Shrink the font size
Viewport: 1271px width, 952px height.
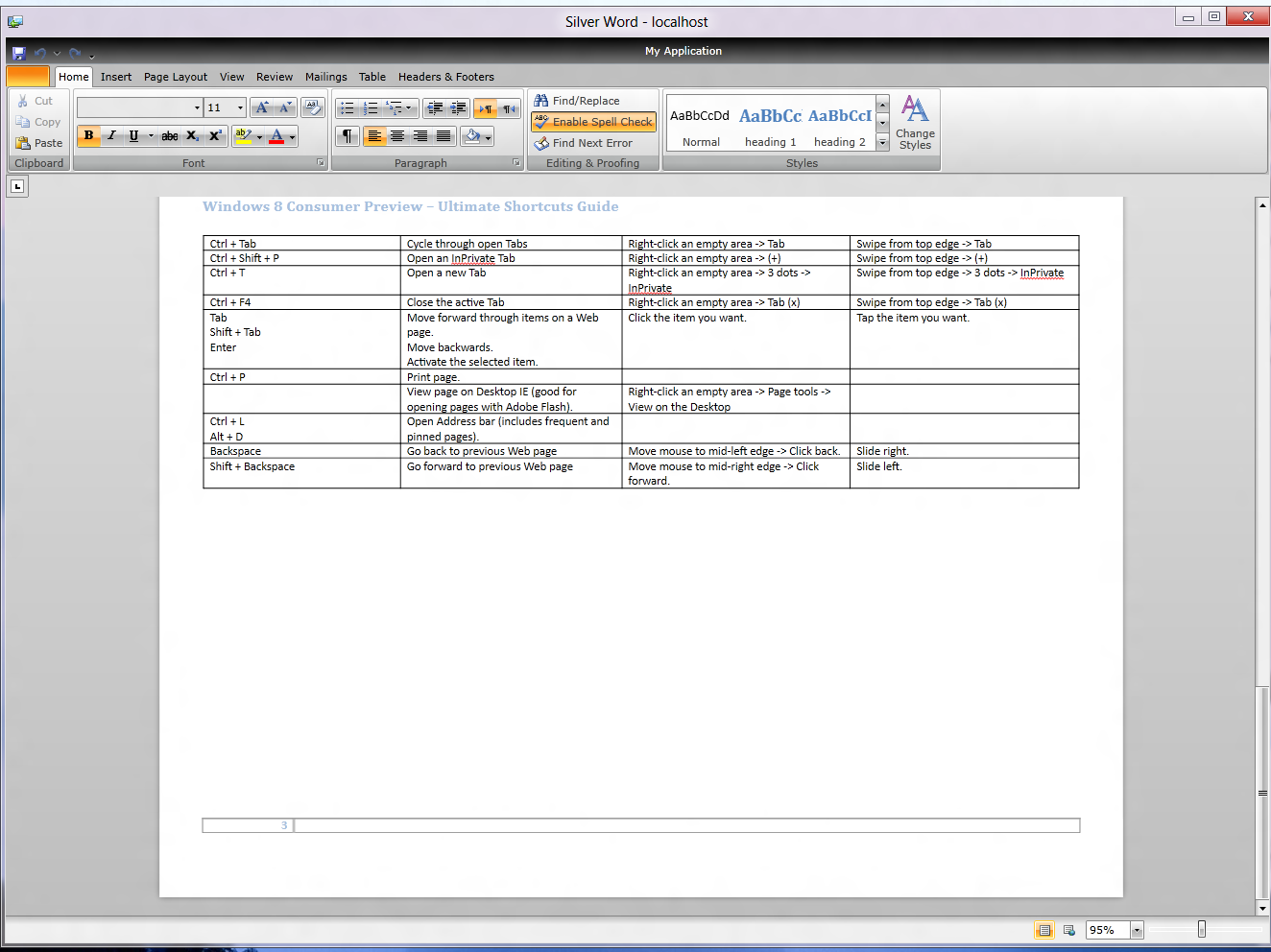click(285, 107)
